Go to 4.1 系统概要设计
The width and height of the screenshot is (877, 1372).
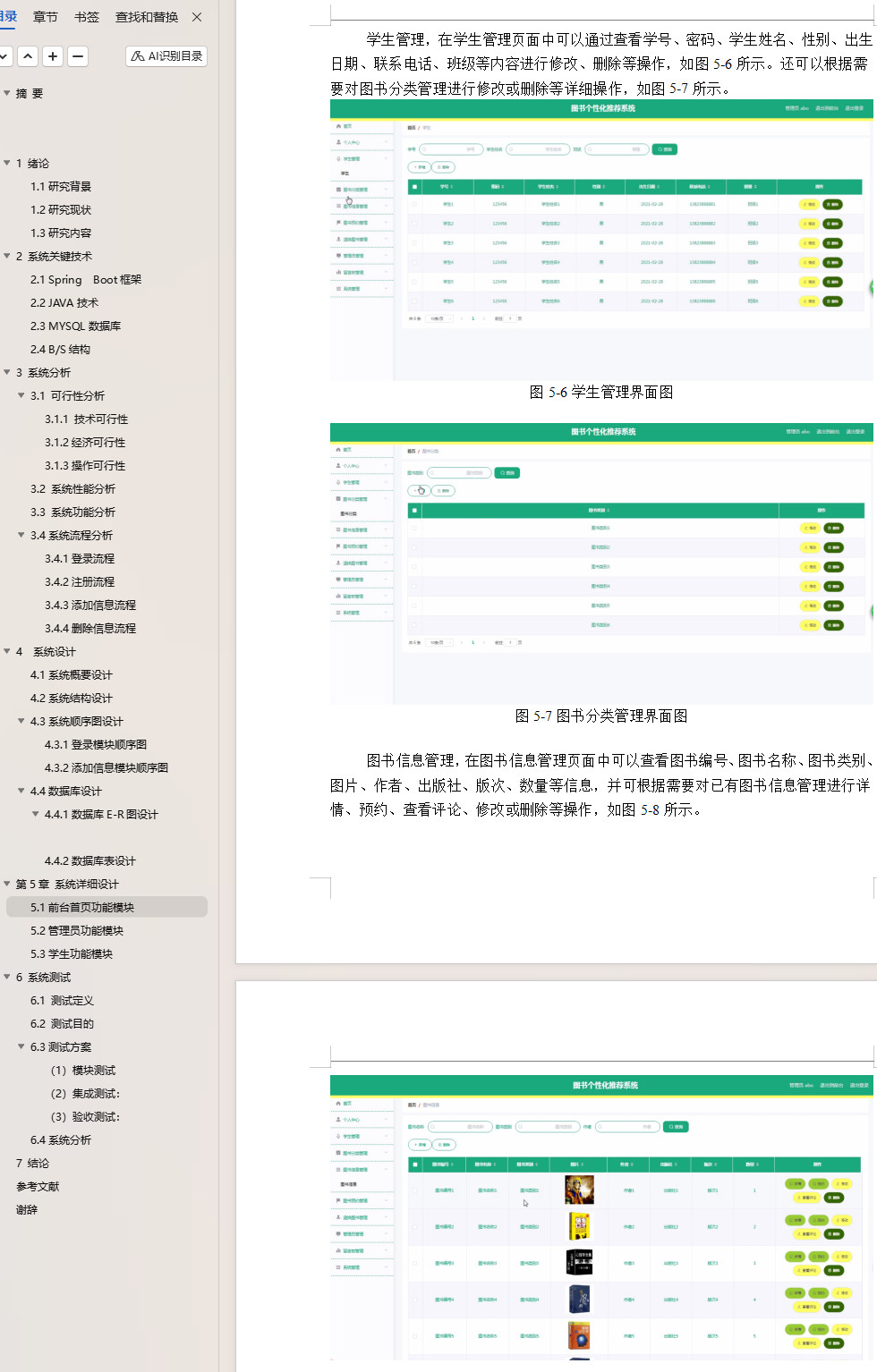click(72, 674)
